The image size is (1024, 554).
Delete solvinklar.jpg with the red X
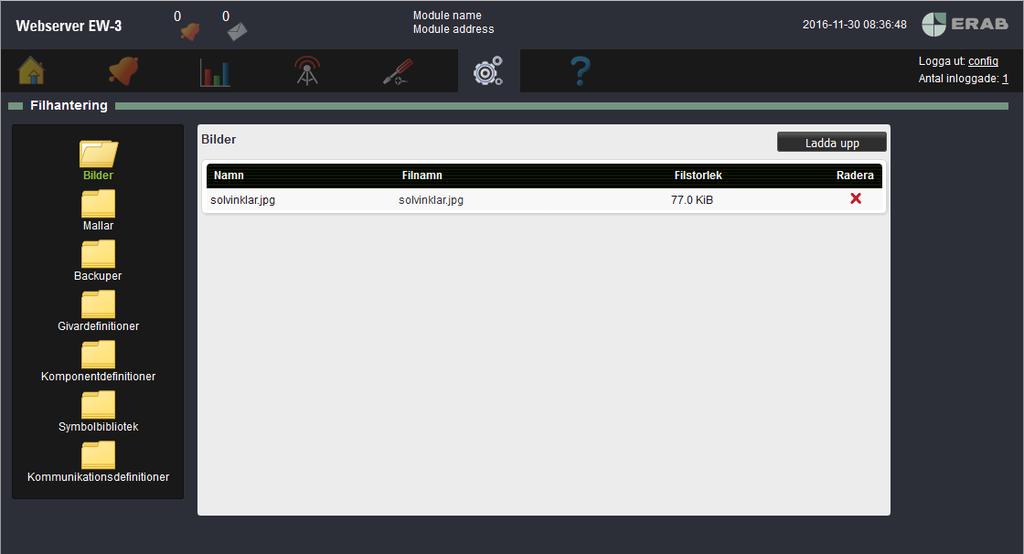(x=856, y=199)
